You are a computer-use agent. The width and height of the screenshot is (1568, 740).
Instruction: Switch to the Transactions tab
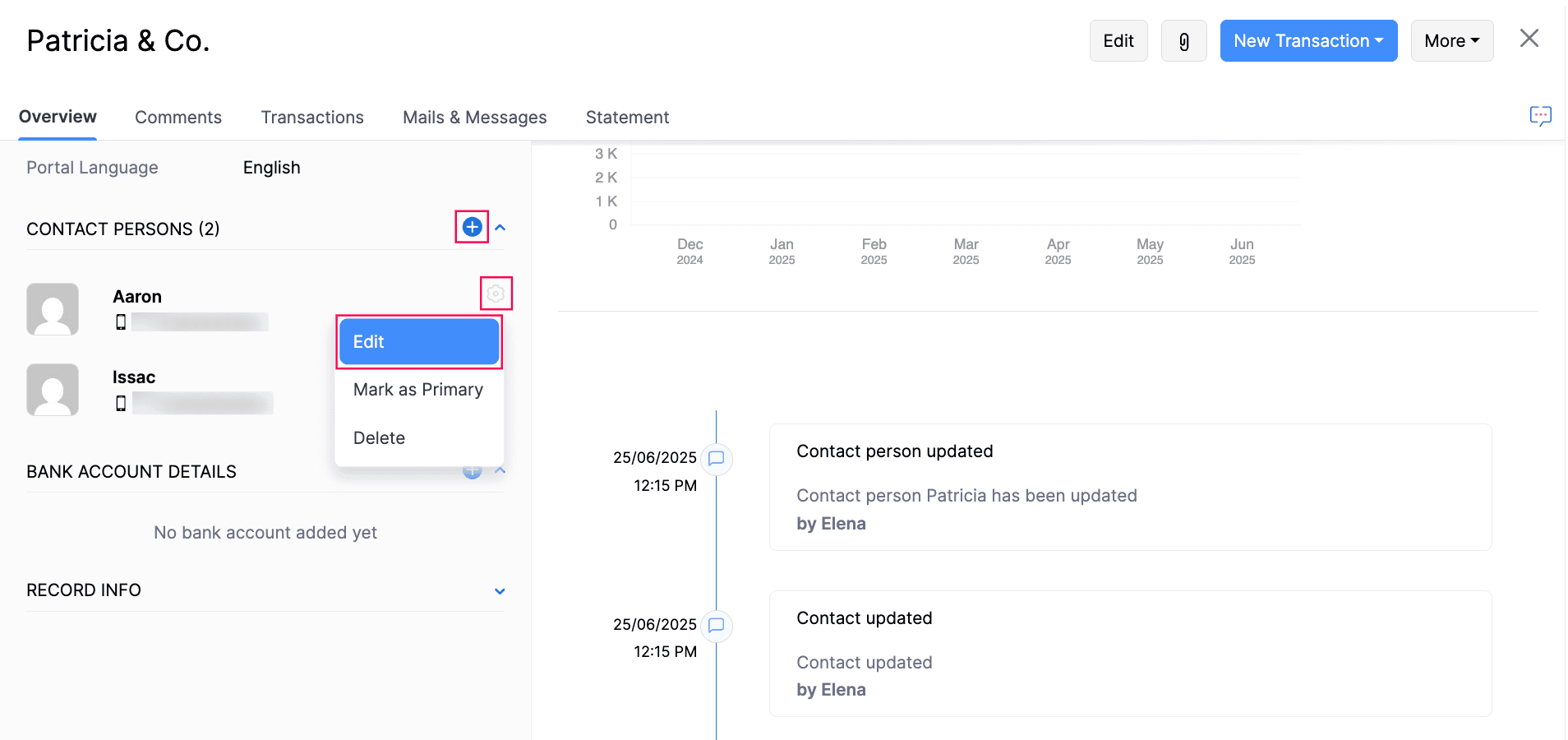coord(312,118)
